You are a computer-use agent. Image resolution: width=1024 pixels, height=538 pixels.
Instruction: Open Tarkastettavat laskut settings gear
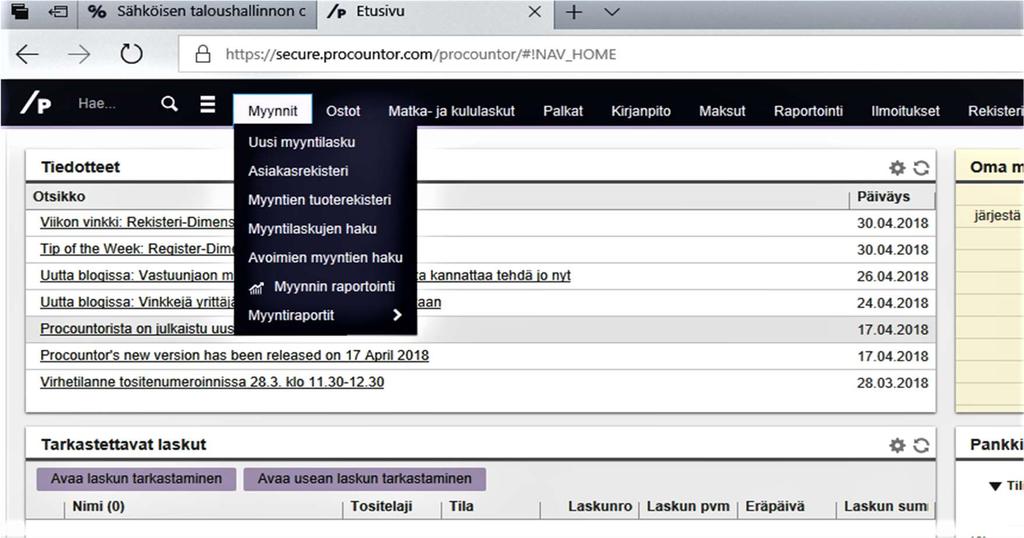(897, 445)
